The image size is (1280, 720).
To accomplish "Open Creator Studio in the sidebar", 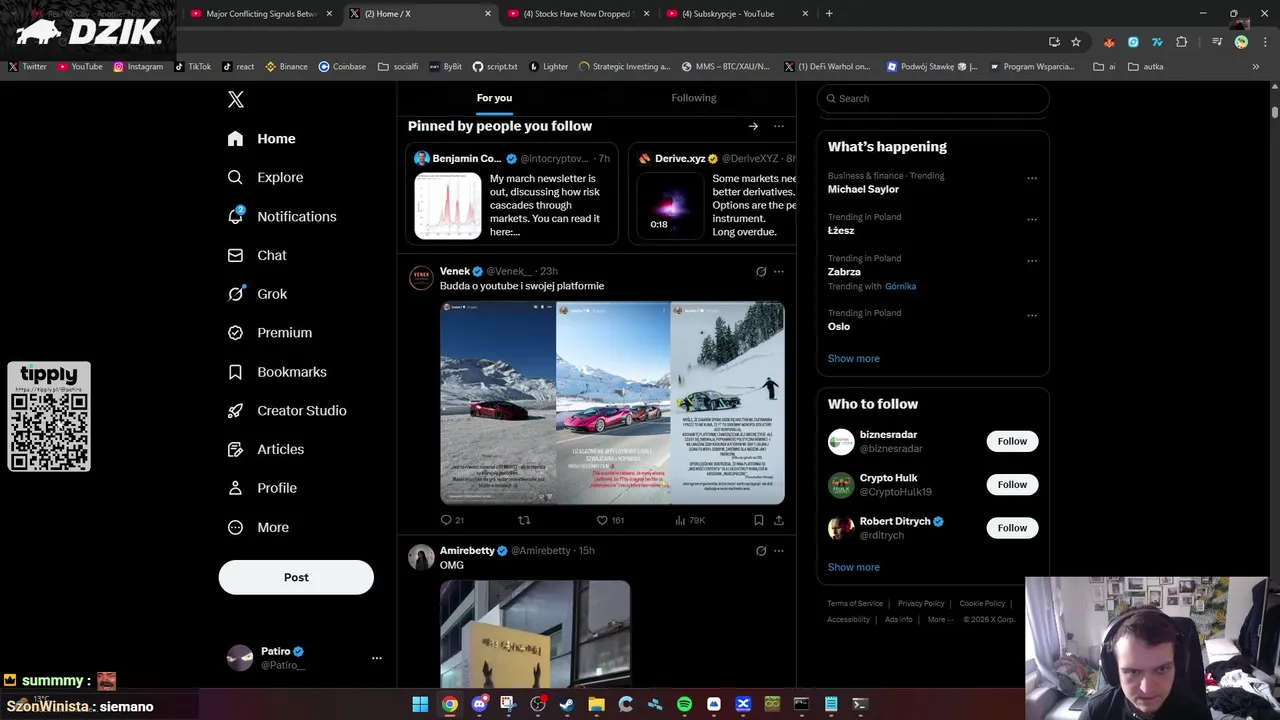I will [288, 411].
